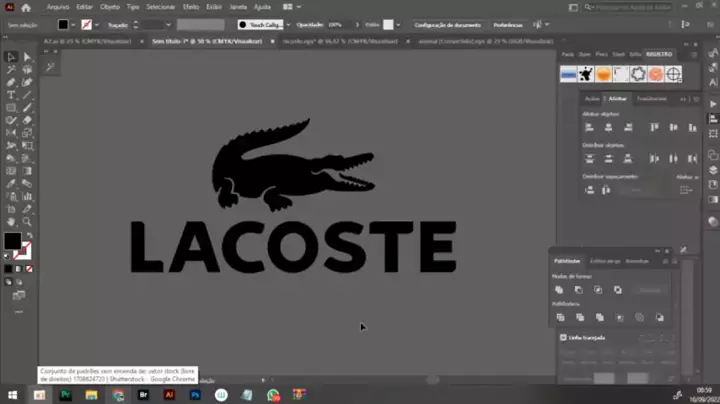The width and height of the screenshot is (720, 404).
Task: Select the Zoom tool
Action: 27,222
